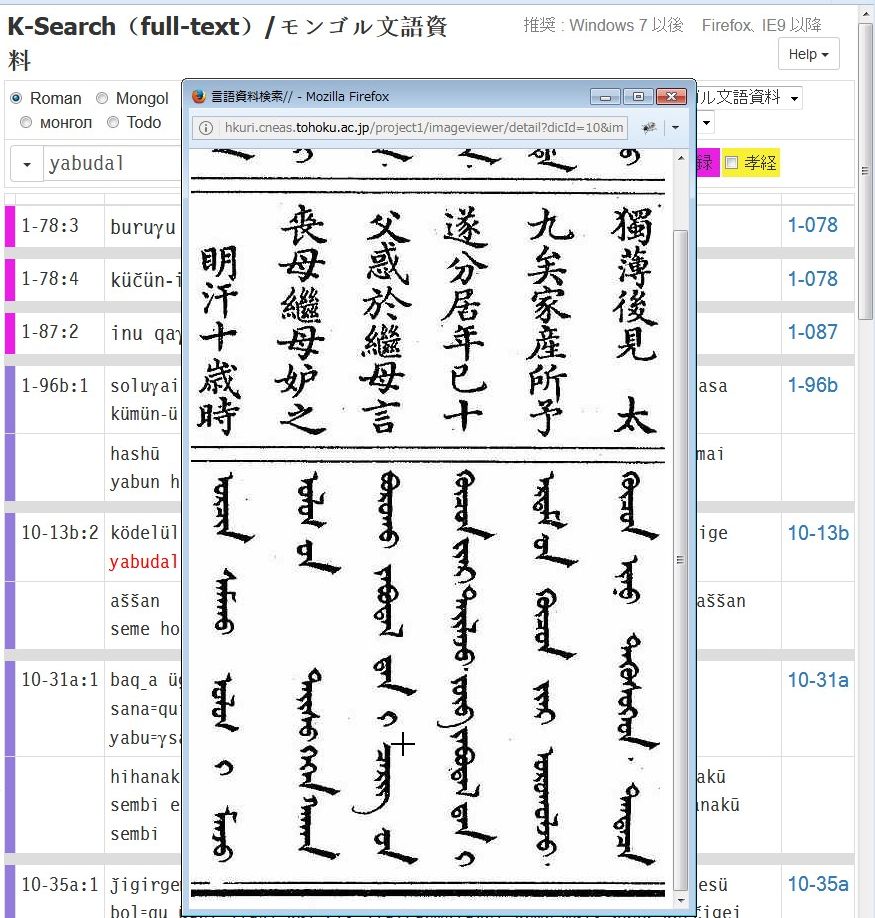Click into the yabudal search field

point(112,164)
